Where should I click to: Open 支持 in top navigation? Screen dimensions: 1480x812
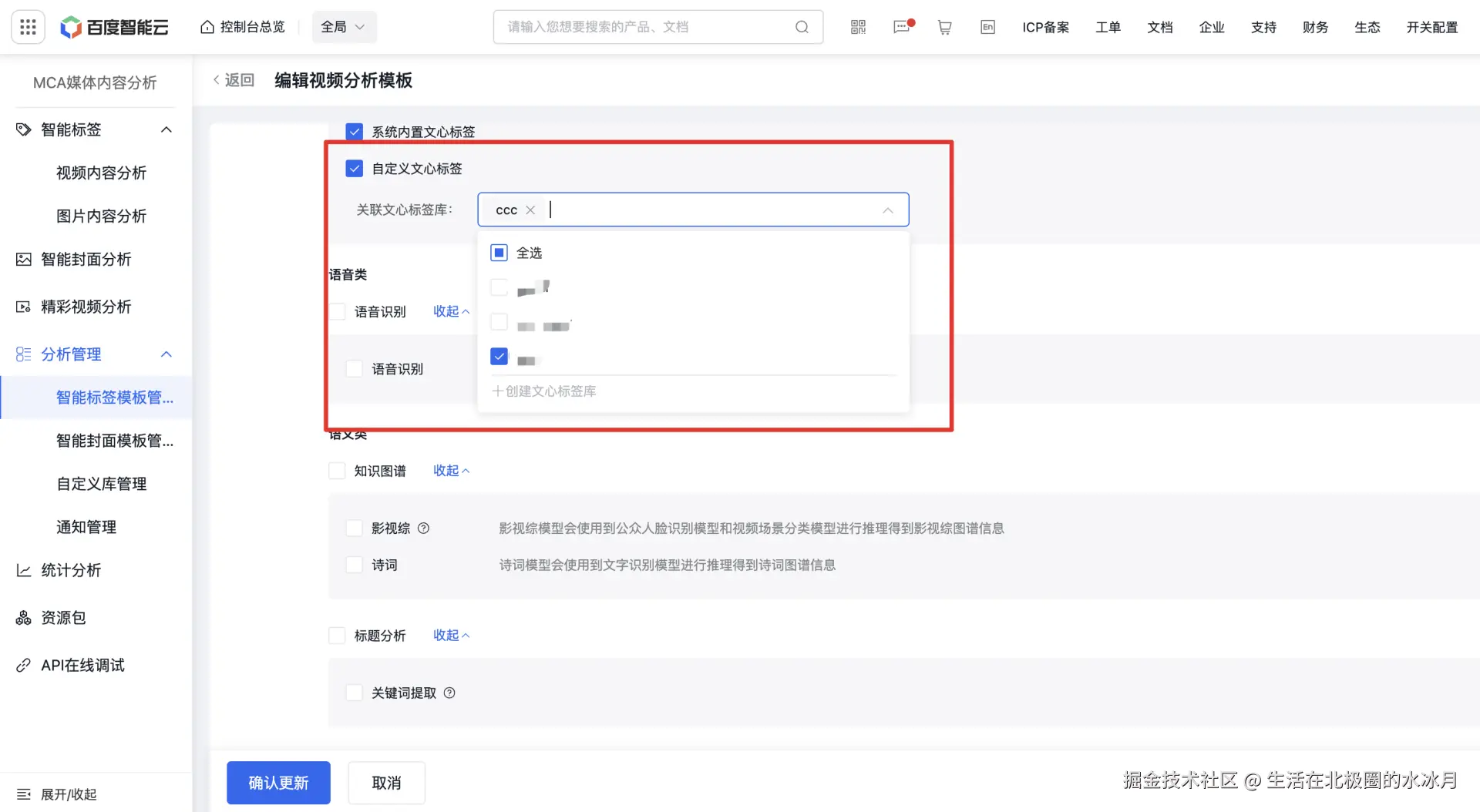coord(1263,27)
